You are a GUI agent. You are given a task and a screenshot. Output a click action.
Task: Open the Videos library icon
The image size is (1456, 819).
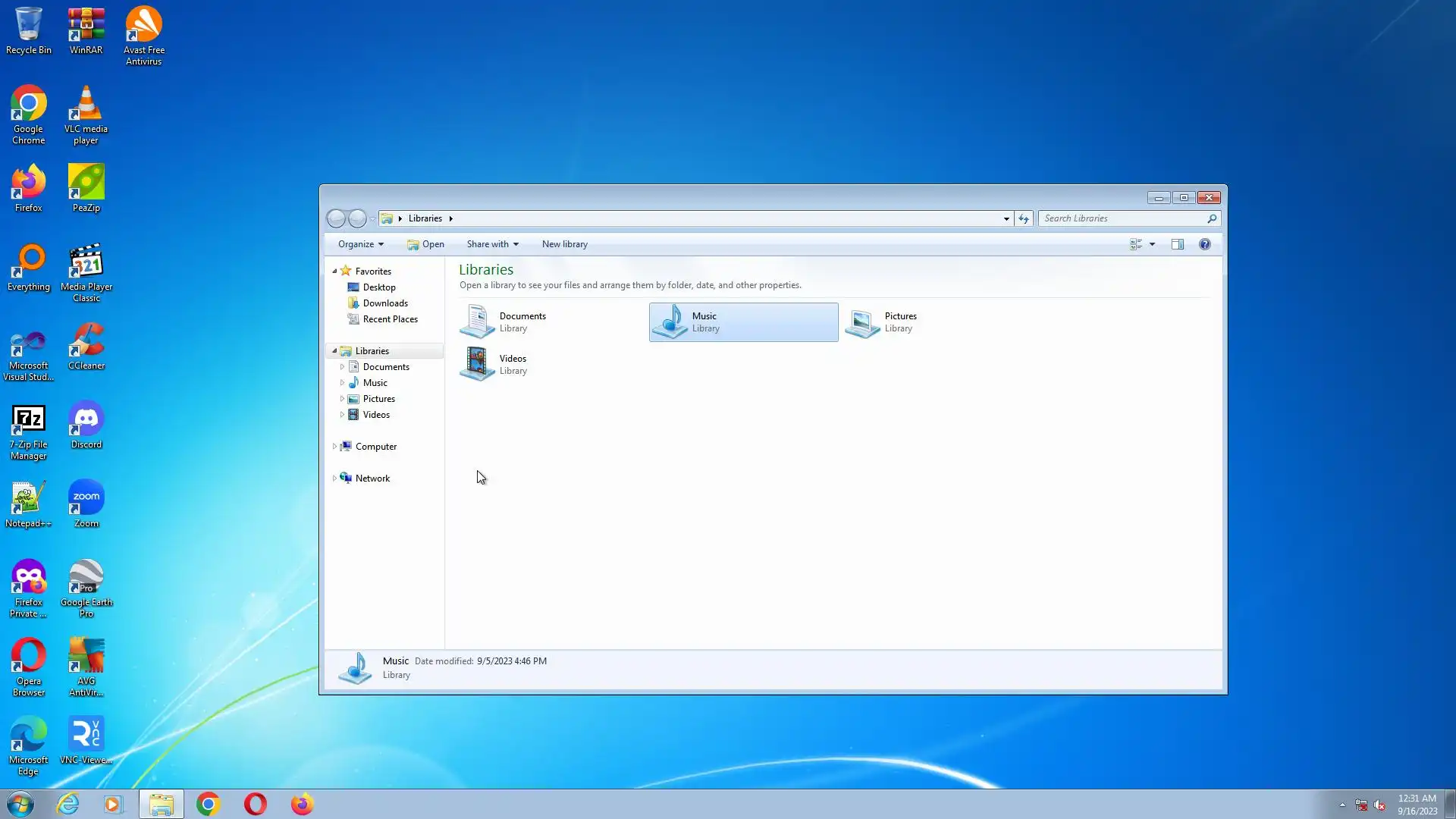coord(478,364)
